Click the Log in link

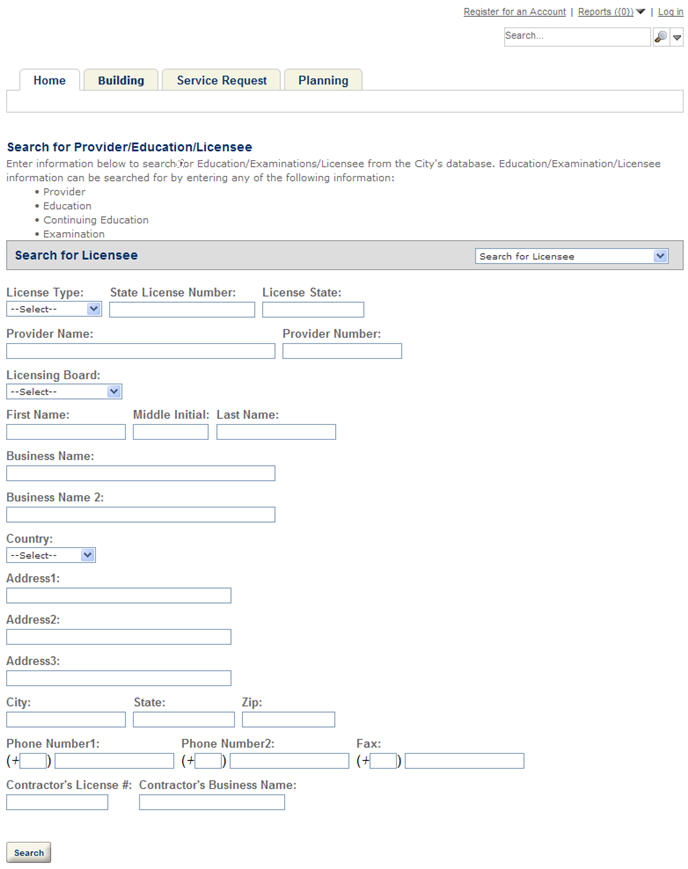pyautogui.click(x=670, y=12)
